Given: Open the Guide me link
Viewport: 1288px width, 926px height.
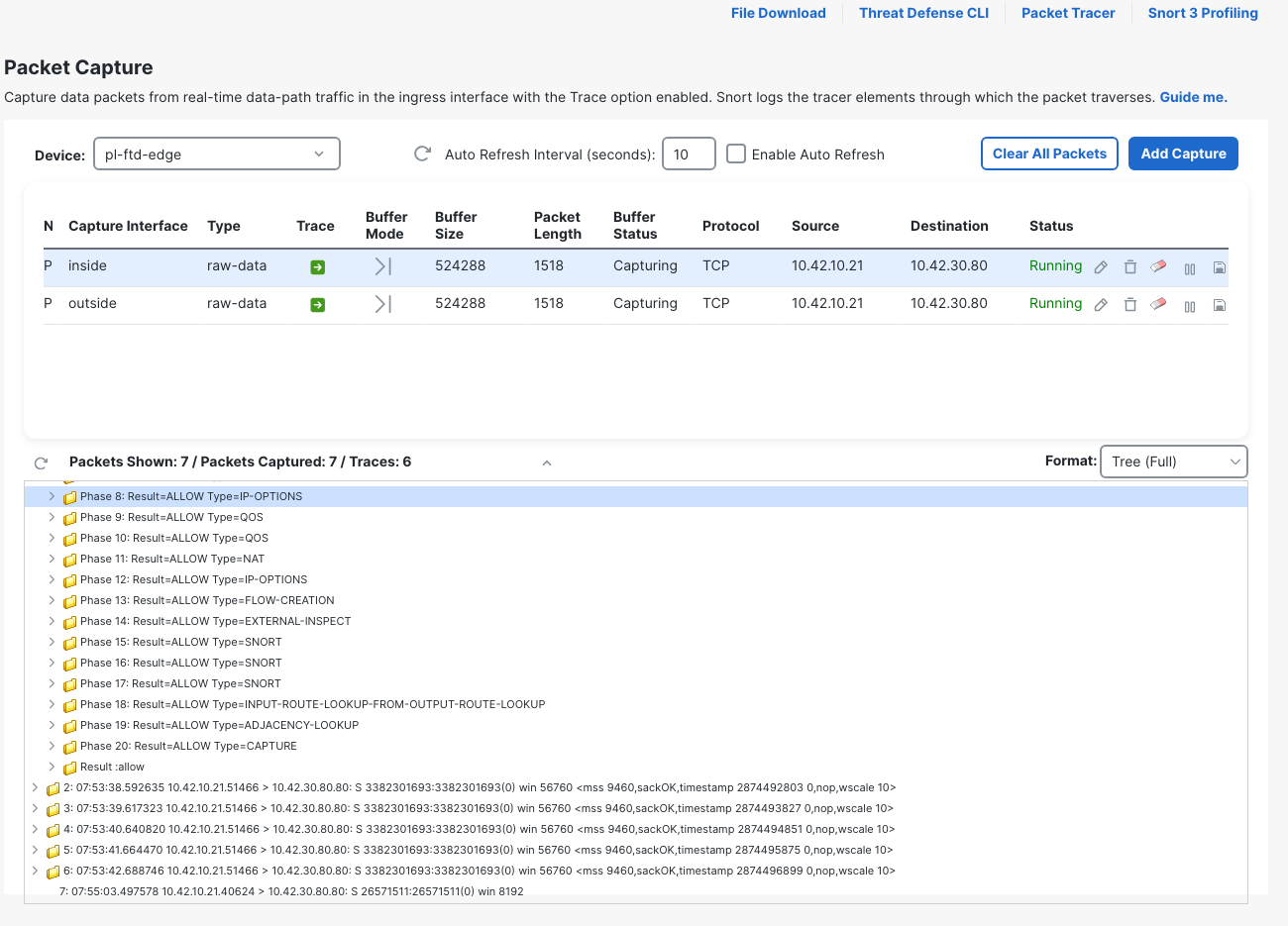Looking at the screenshot, I should [x=1194, y=97].
